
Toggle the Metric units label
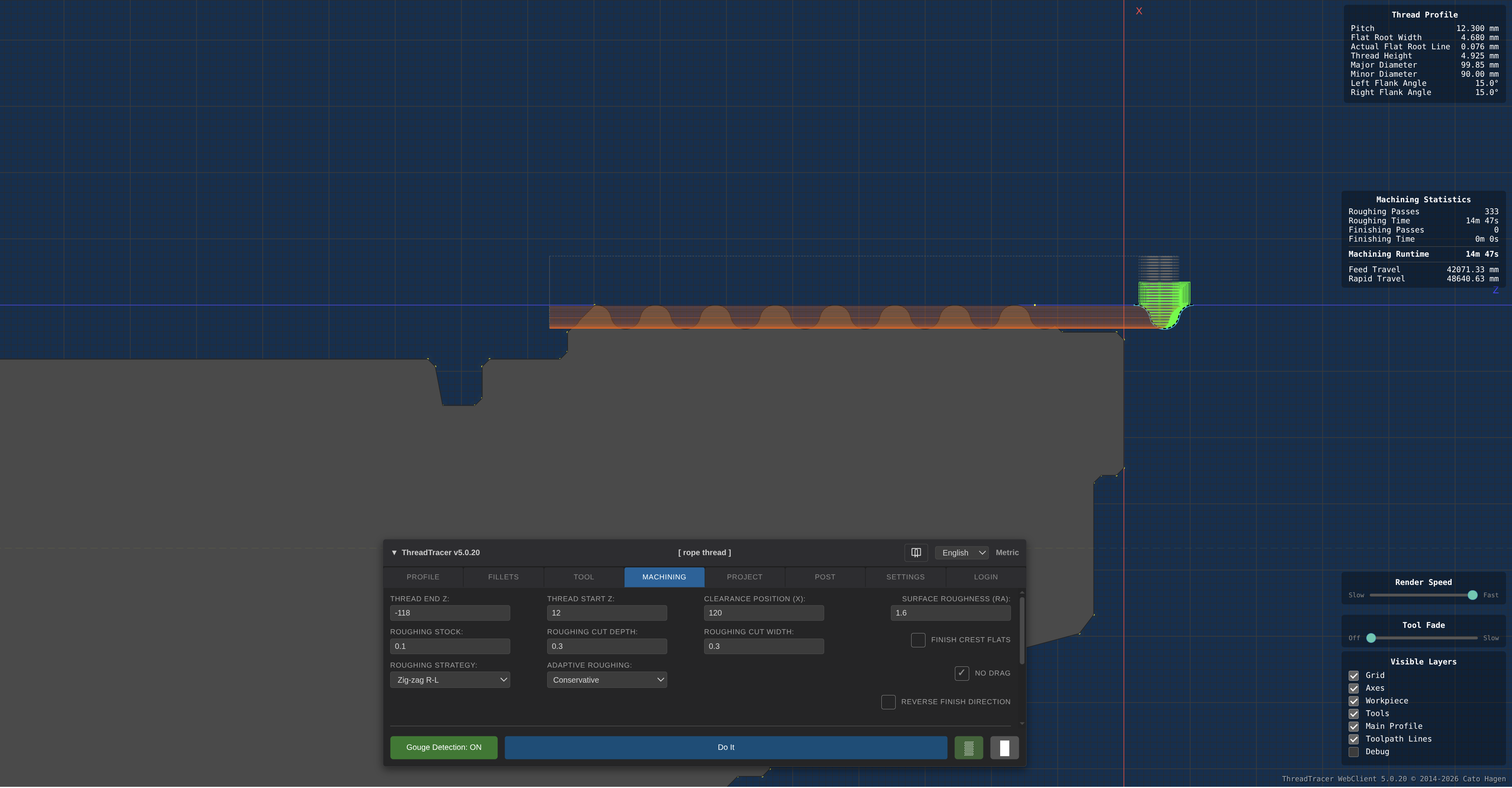click(1007, 552)
